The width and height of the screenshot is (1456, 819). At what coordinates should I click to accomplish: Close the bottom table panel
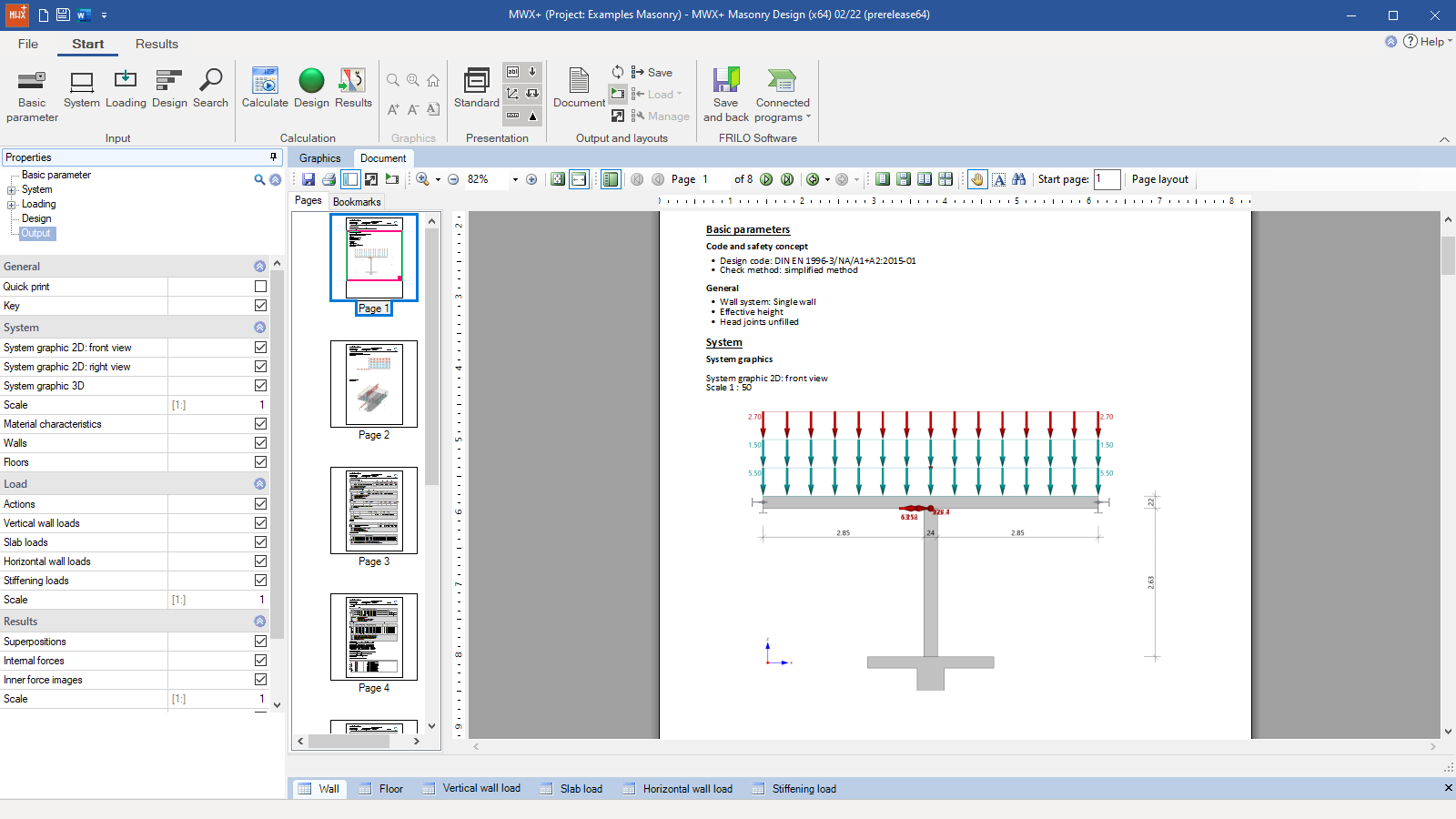coord(1448,788)
